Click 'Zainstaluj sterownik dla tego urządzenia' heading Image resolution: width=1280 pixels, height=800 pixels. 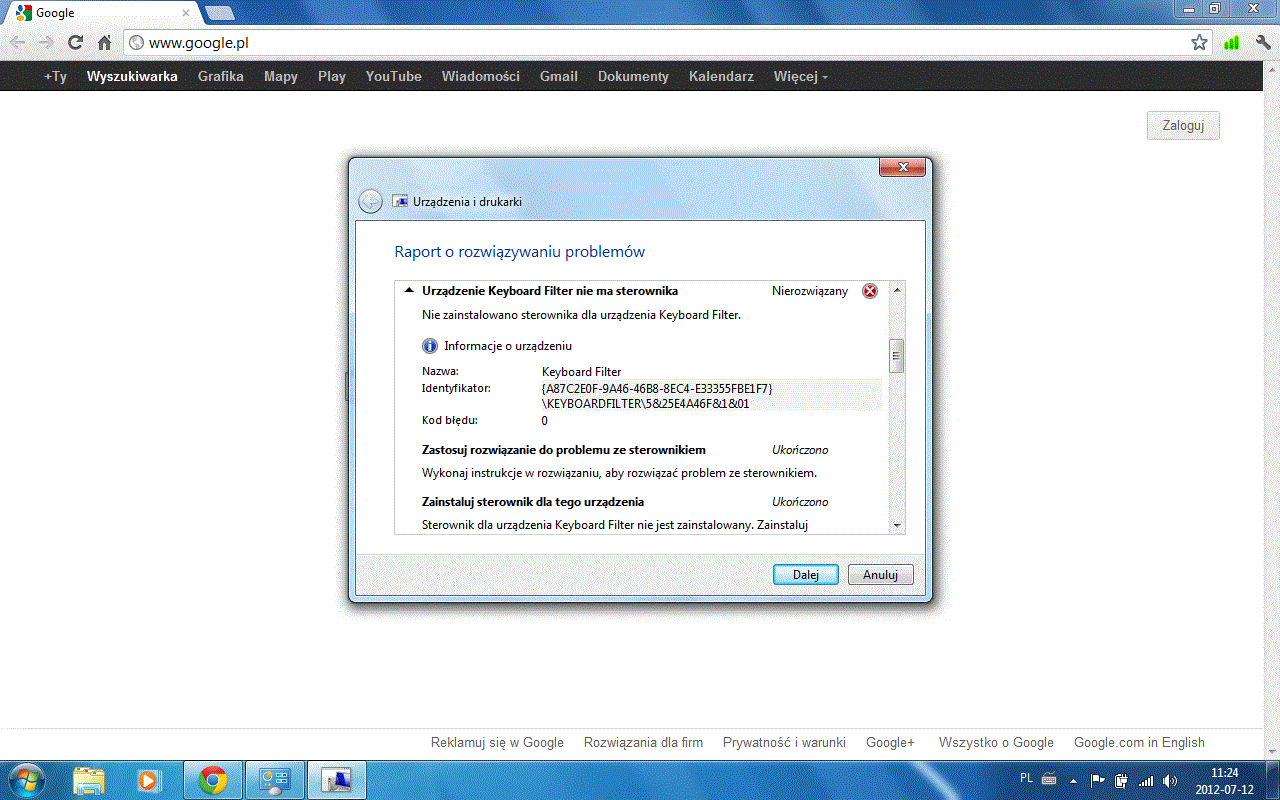click(x=533, y=502)
